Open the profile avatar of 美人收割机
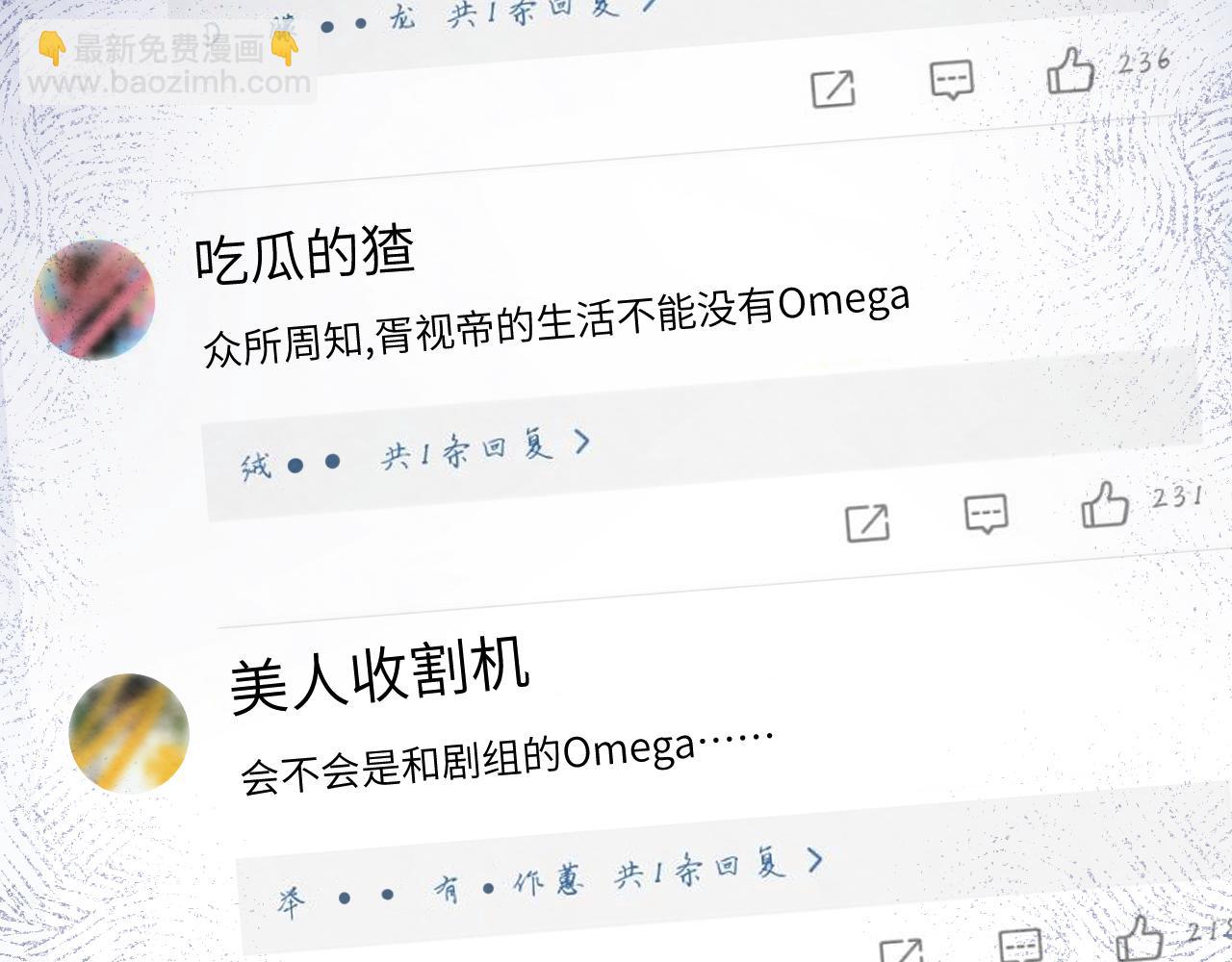1232x962 pixels. [129, 733]
